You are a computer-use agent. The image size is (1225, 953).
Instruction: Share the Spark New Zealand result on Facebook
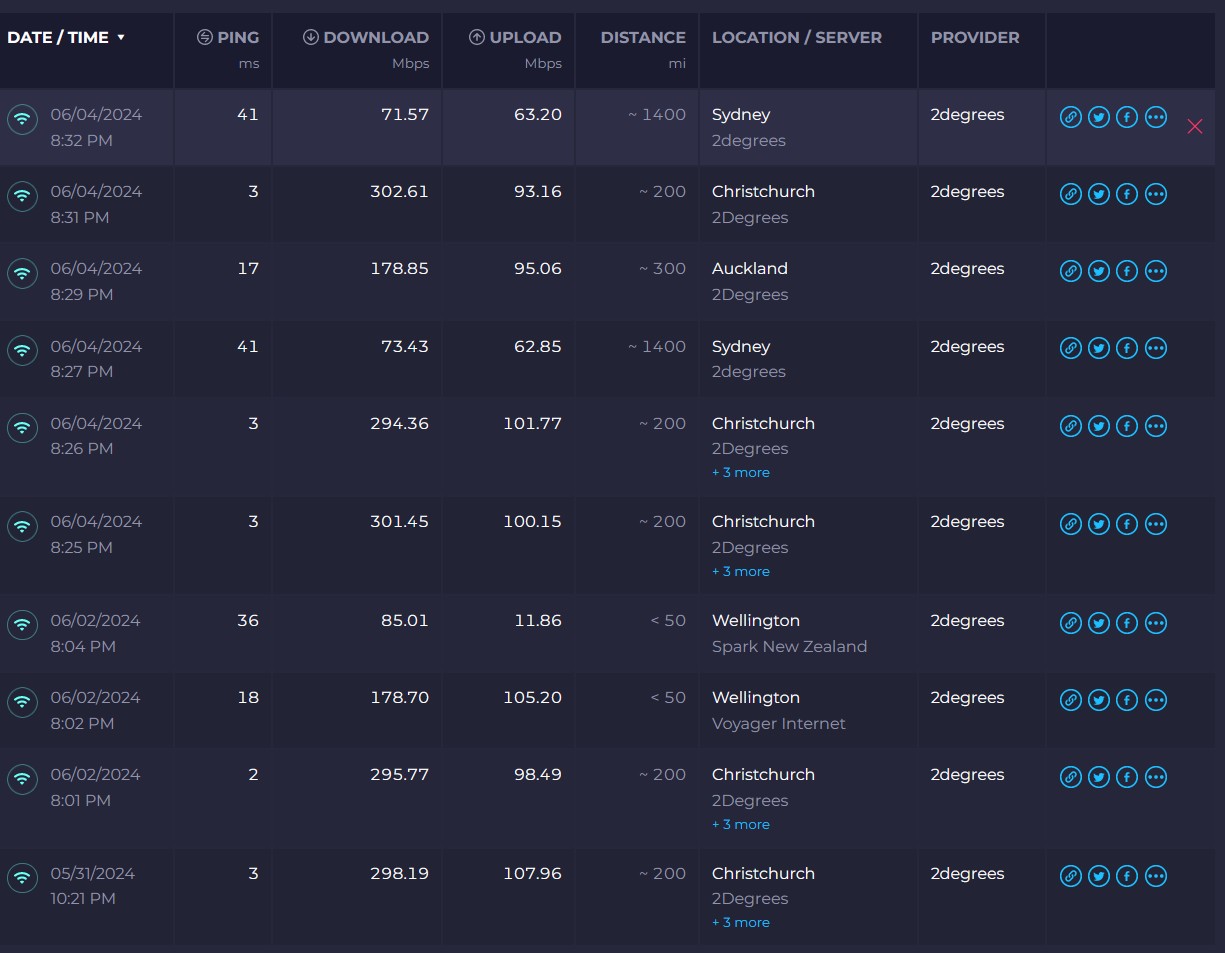click(x=1127, y=623)
